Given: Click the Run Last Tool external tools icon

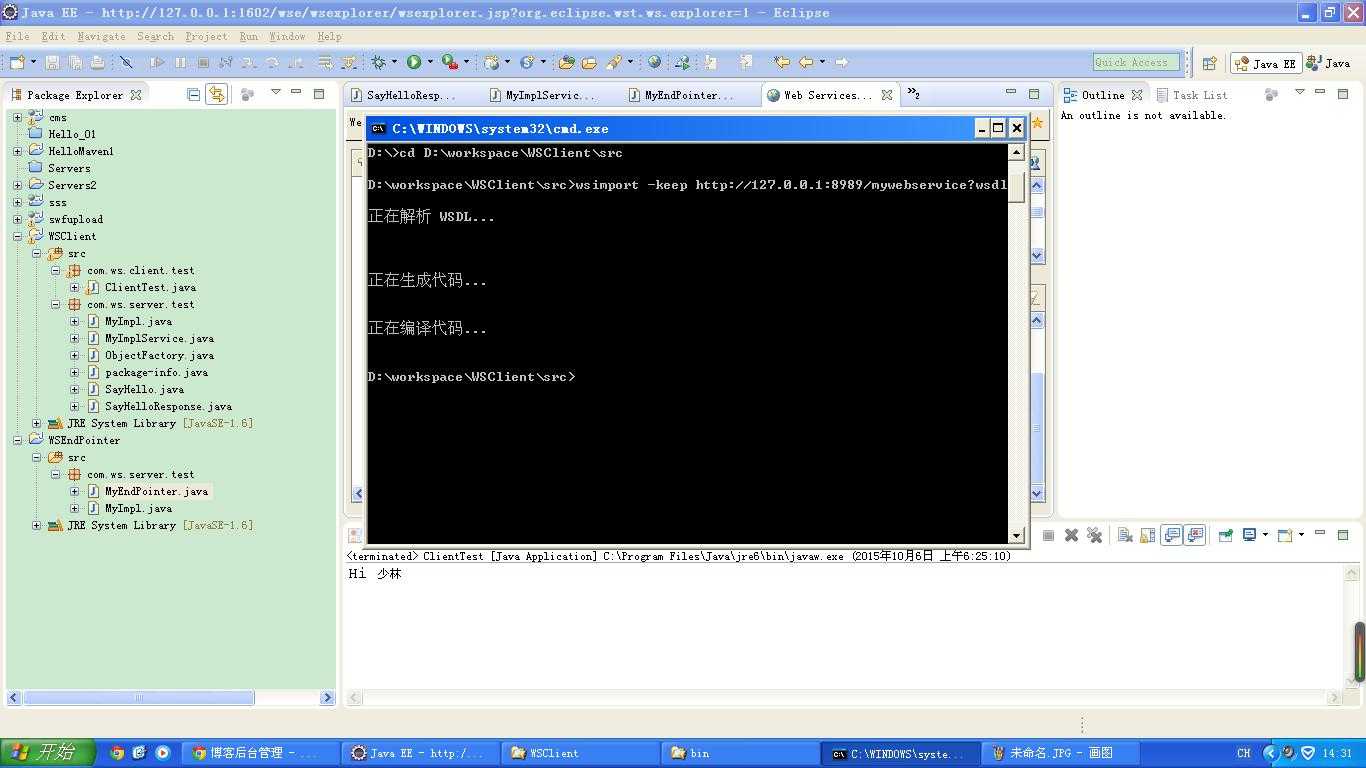Looking at the screenshot, I should tap(450, 62).
